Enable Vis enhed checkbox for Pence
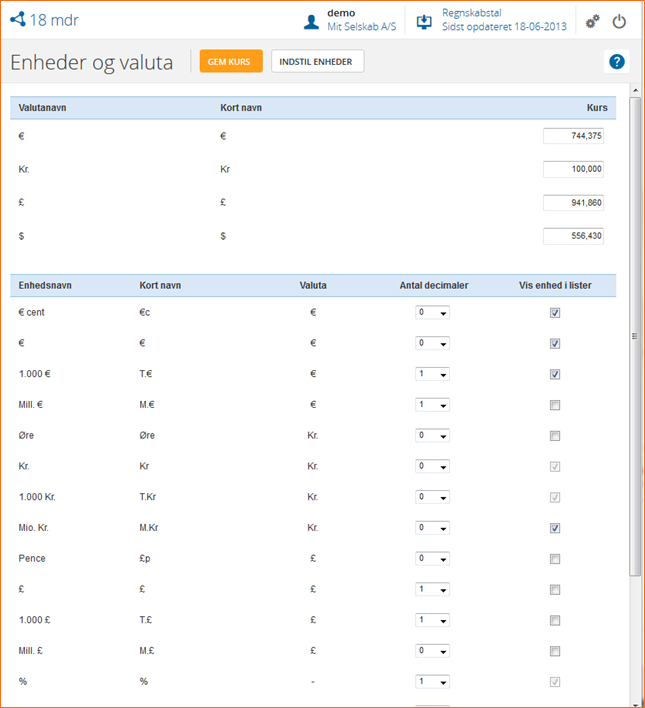This screenshot has width=645, height=708. (x=555, y=559)
